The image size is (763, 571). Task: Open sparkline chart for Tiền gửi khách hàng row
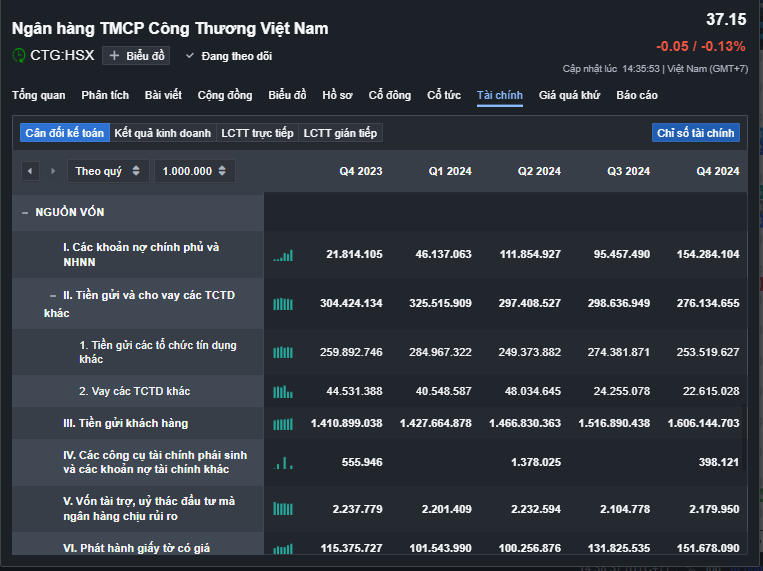(283, 424)
